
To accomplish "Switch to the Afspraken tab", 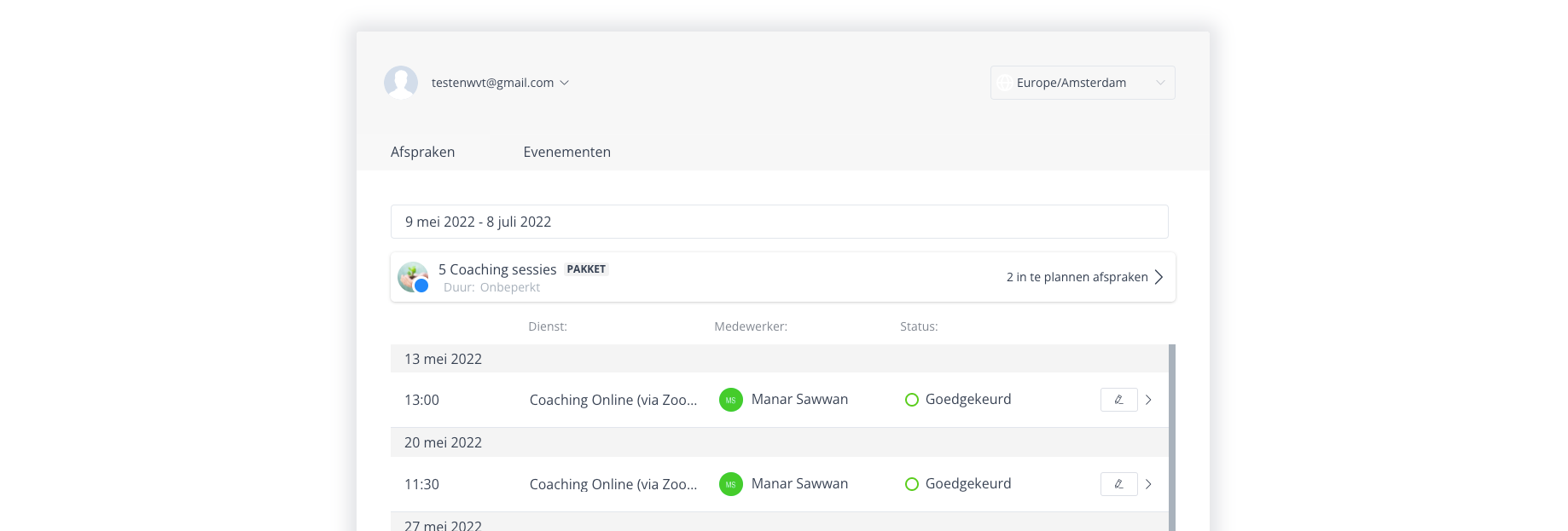I will pos(423,152).
